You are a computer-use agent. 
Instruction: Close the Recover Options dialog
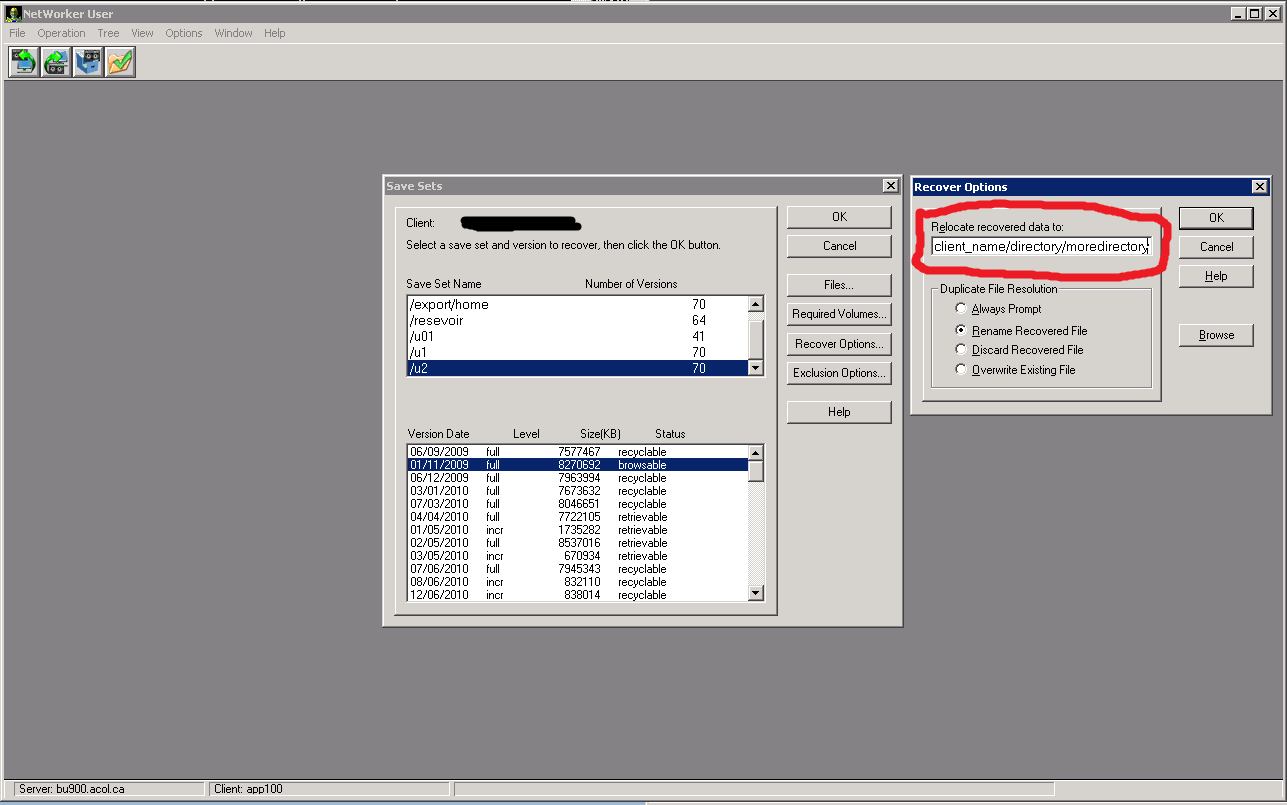(x=1259, y=187)
